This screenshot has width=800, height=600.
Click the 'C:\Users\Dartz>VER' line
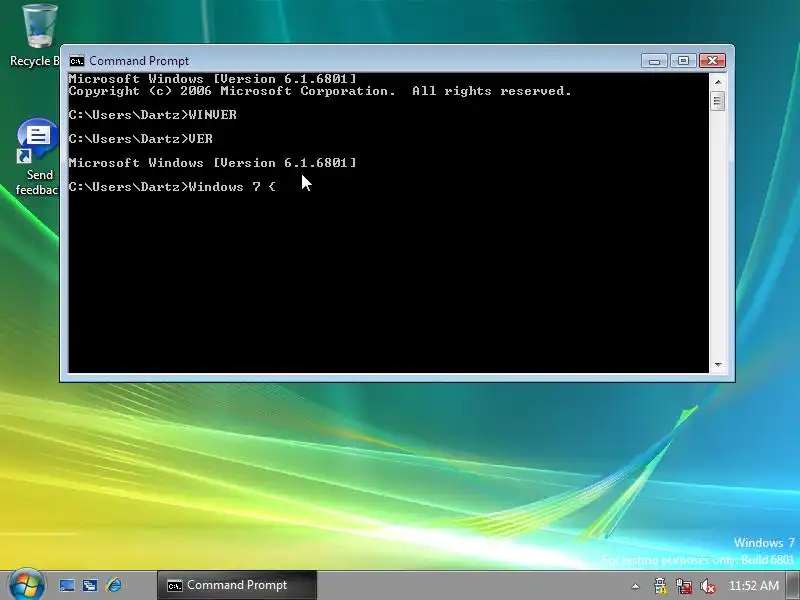click(141, 139)
